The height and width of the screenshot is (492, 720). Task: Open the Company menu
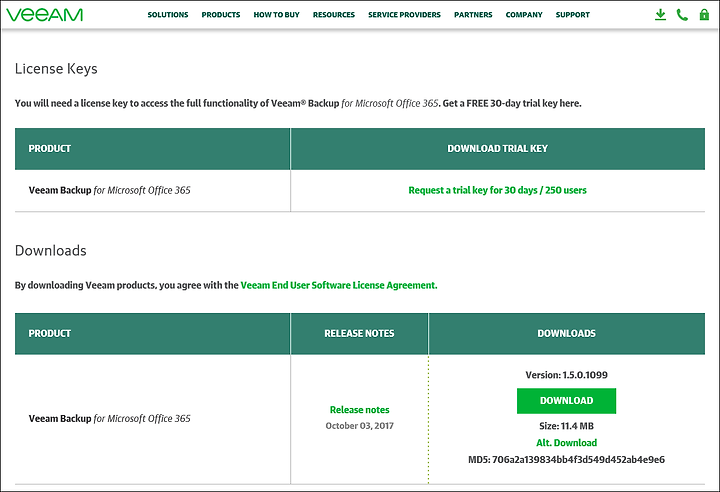point(524,15)
